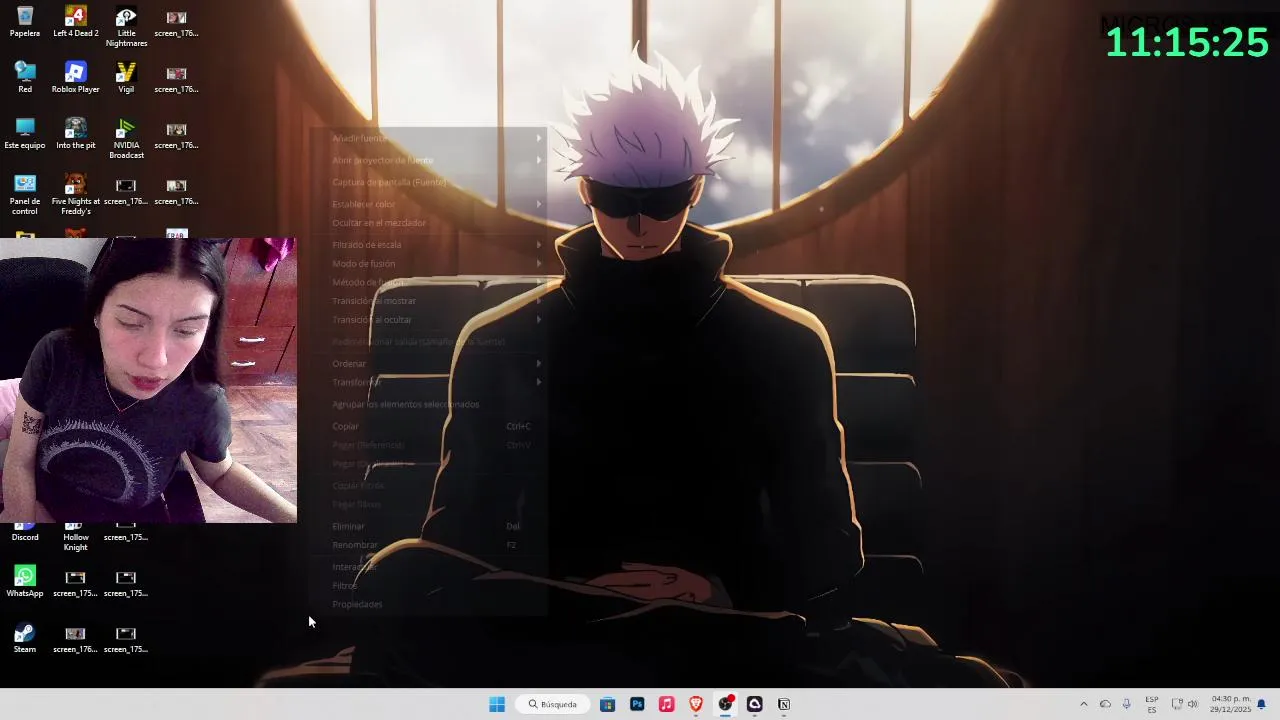This screenshot has height=720, width=1280.
Task: Select the screen_176 file right of NVIDIA Broadcast
Action: (x=176, y=134)
